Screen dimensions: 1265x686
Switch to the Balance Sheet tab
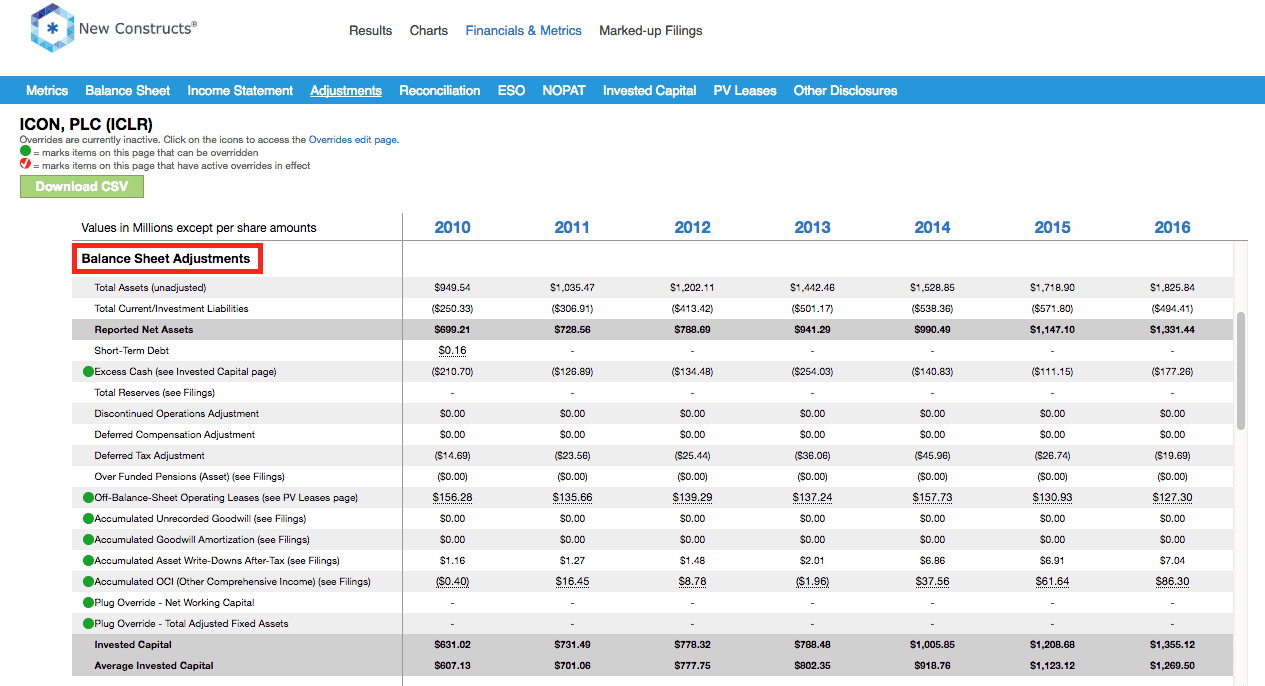click(x=128, y=90)
